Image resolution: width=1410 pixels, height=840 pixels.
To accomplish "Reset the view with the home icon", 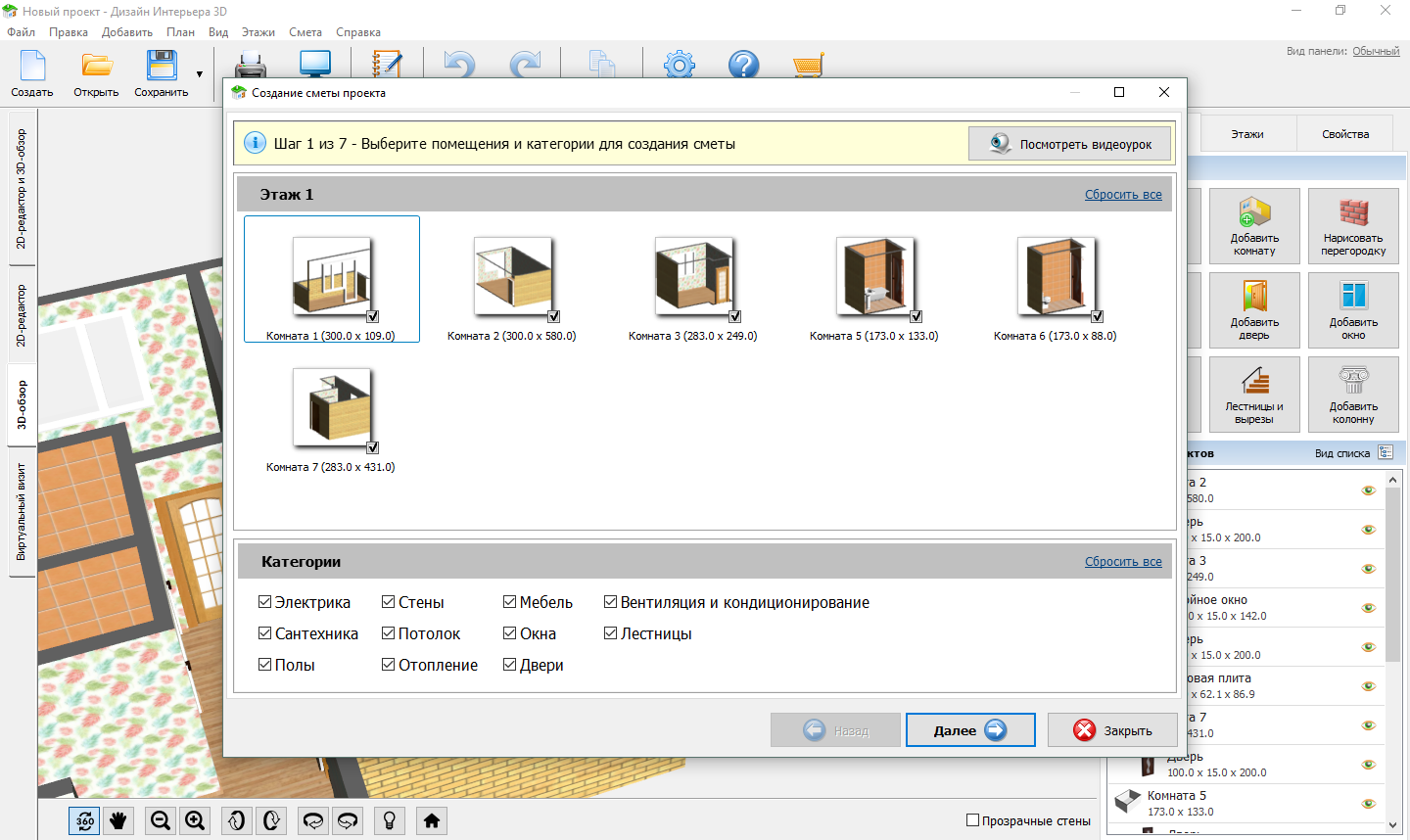I will pos(432,820).
